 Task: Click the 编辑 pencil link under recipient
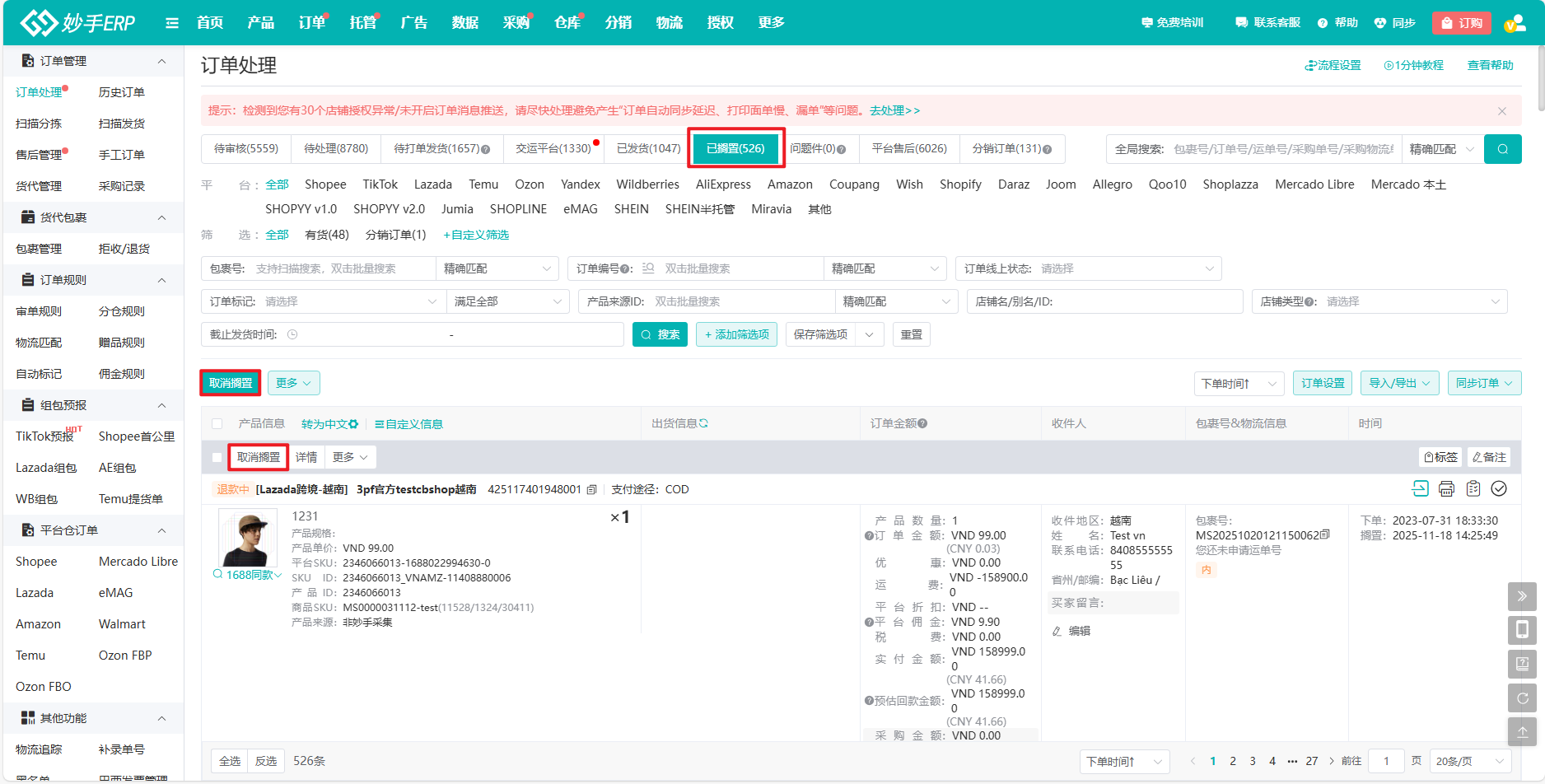1071,631
